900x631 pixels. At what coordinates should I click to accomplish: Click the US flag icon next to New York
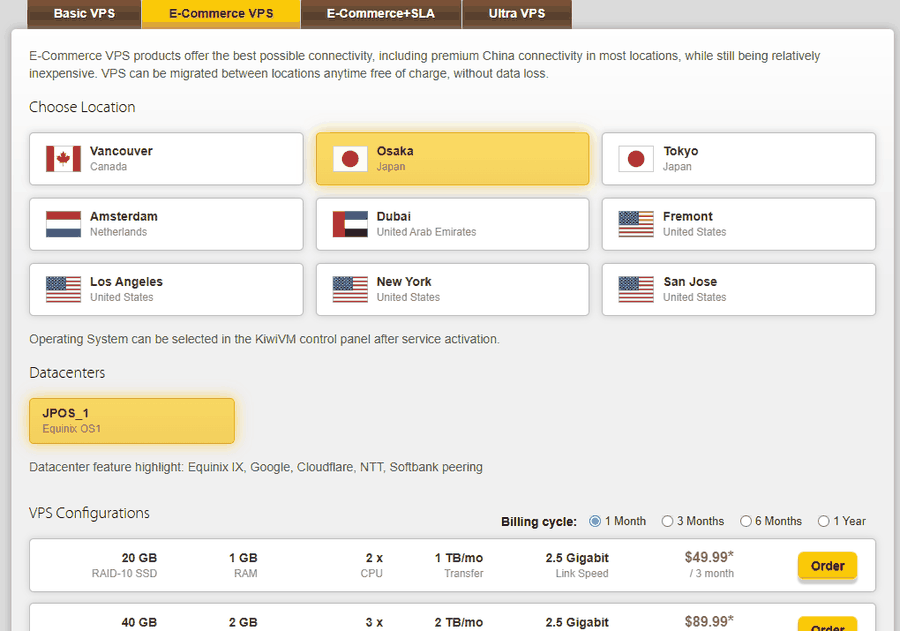(x=350, y=289)
